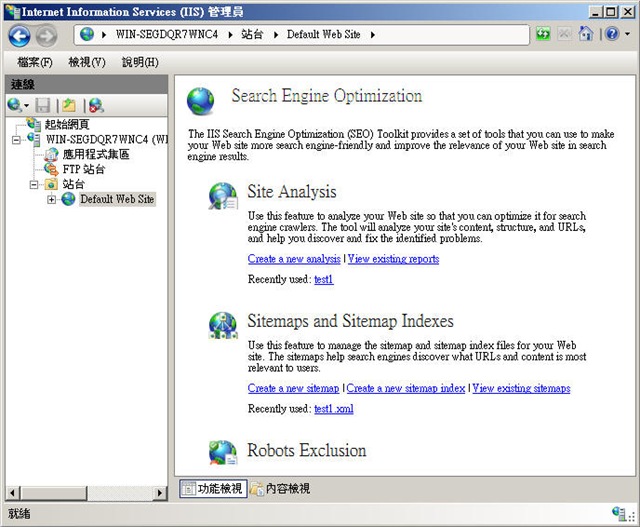640x527 pixels.
Task: Click View existing sitemaps link
Action: [x=521, y=388]
